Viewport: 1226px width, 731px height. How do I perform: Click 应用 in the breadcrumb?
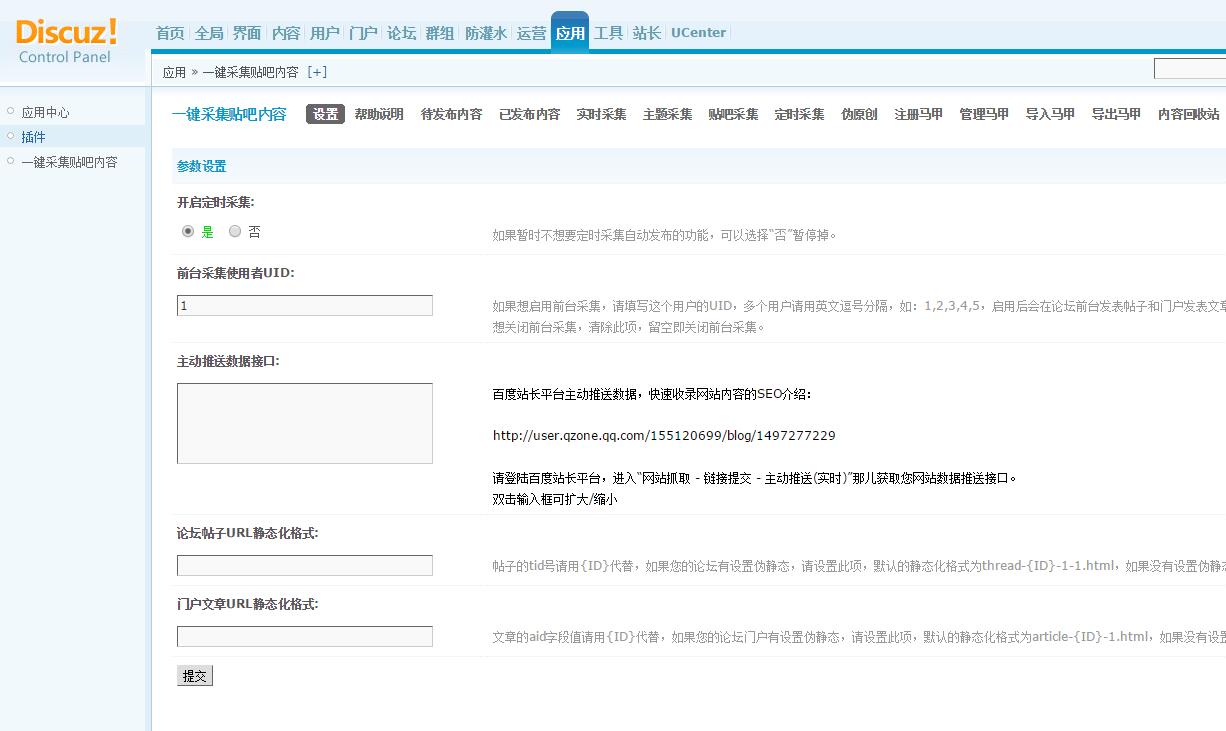[x=174, y=72]
